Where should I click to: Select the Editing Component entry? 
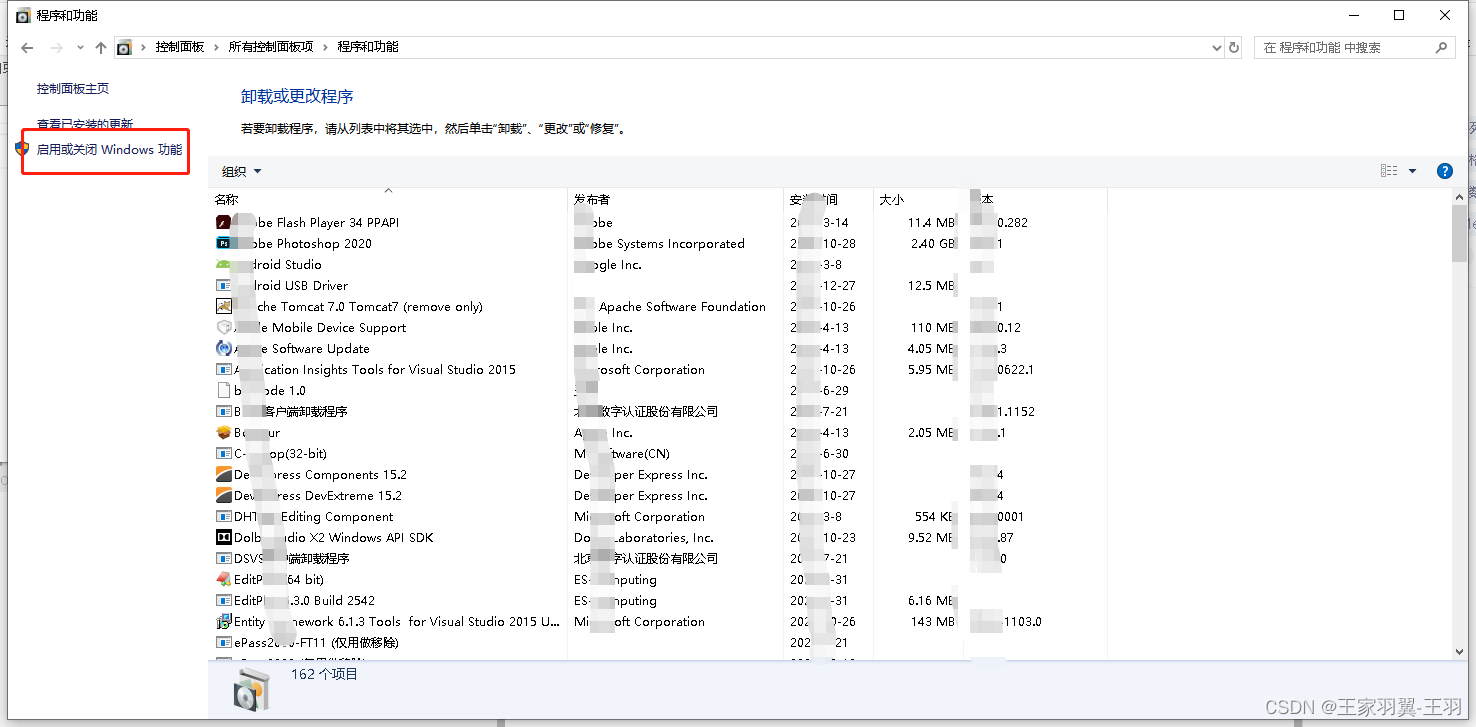(x=314, y=517)
